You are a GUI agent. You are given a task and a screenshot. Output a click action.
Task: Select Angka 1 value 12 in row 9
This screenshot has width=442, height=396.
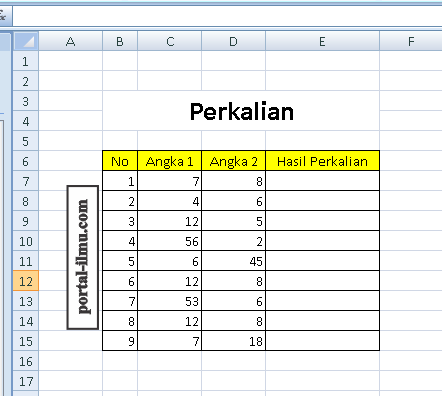coord(170,221)
